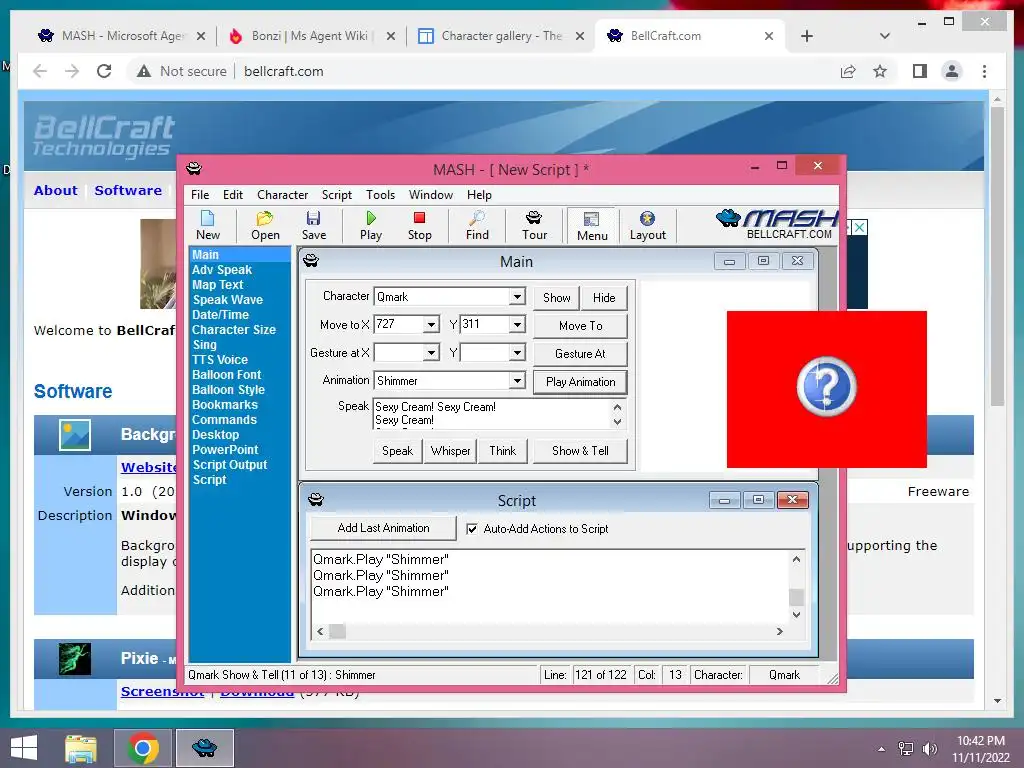1024x768 pixels.
Task: Expand the Character dropdown
Action: (x=517, y=296)
